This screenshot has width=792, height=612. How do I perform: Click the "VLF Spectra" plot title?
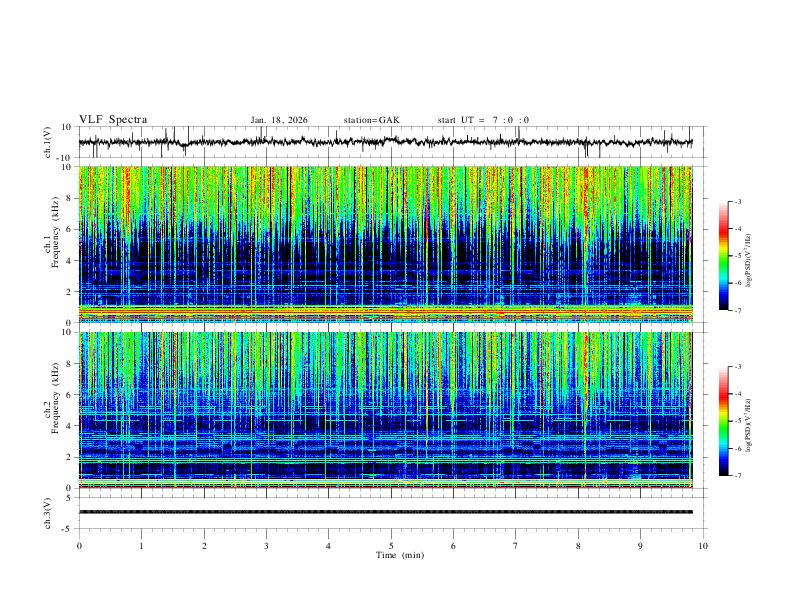point(113,119)
